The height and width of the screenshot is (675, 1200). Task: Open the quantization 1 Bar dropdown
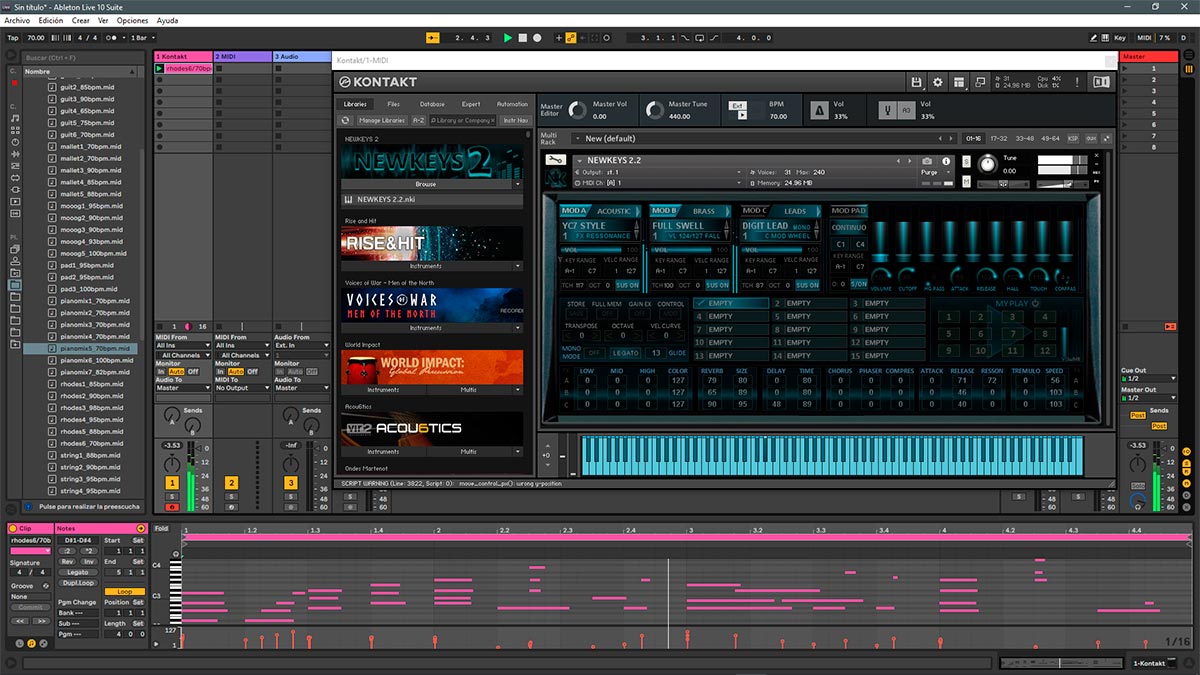(x=141, y=38)
